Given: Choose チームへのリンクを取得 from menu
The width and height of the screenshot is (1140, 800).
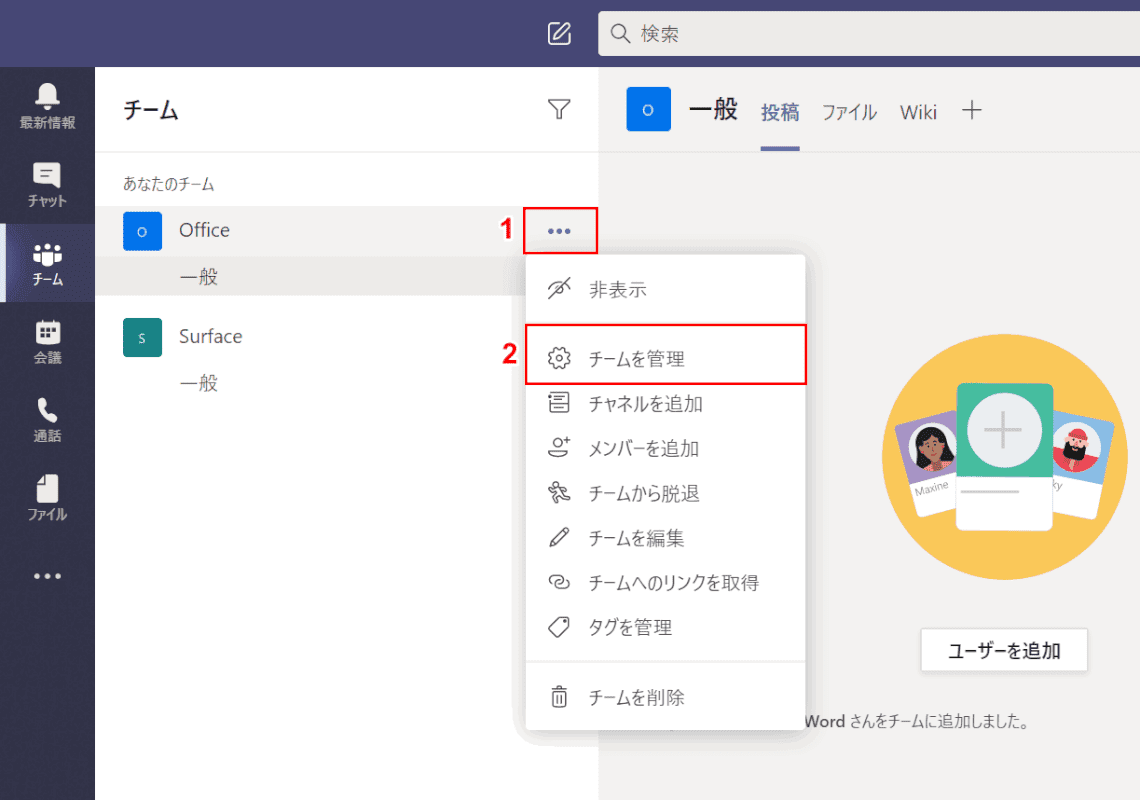Looking at the screenshot, I should (x=665, y=583).
